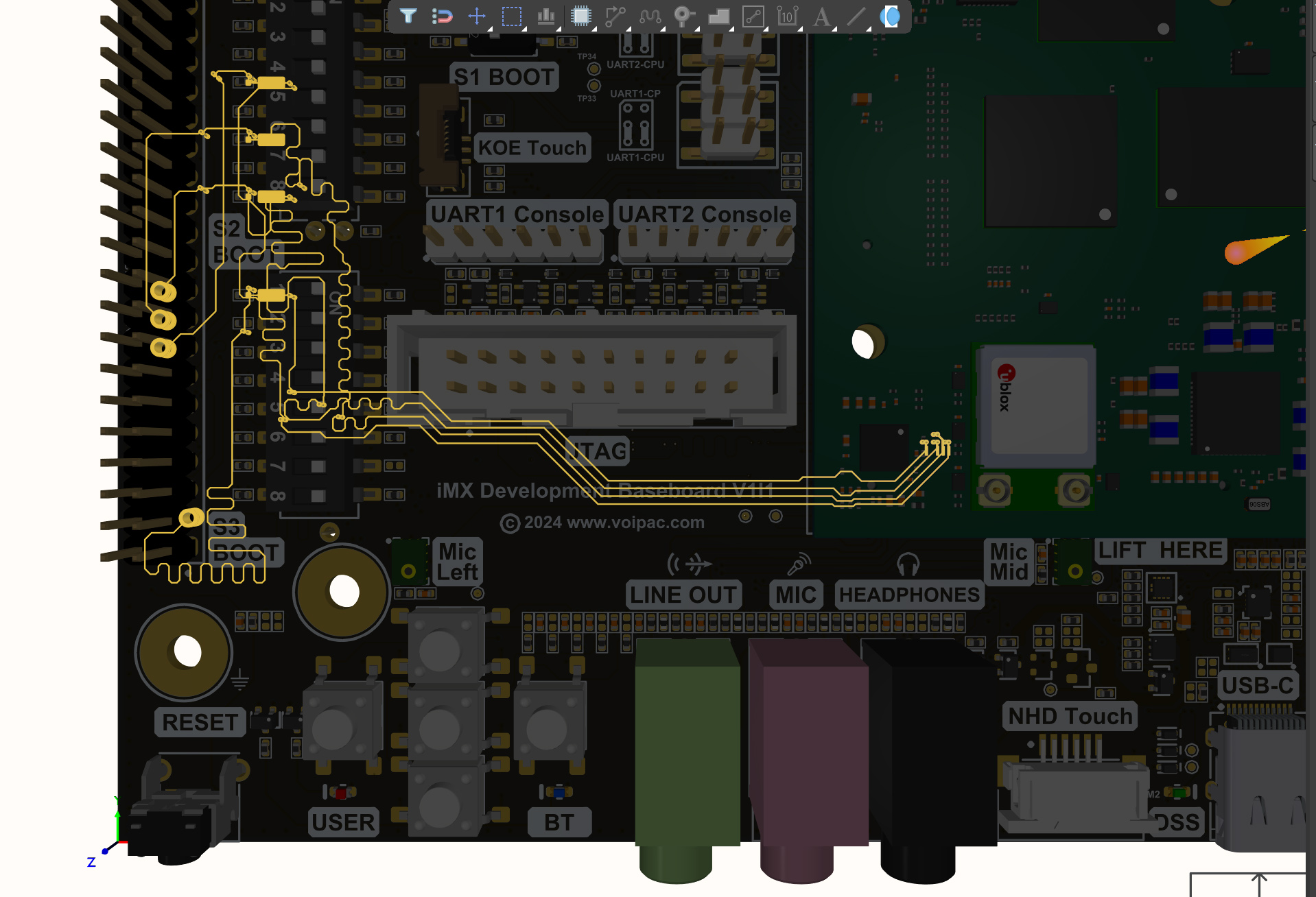Select the Place Polygon Pour tool
Screen dimensions: 1316x897
718,16
